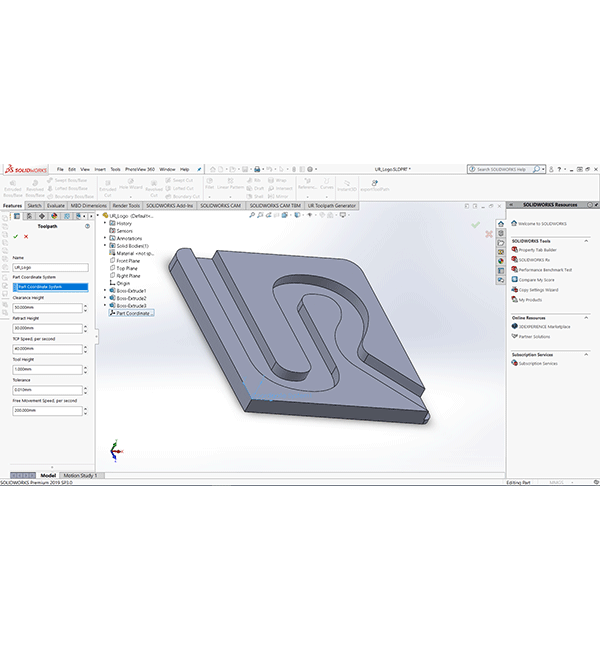This screenshot has height=650, width=600.
Task: Open Resources home tab in task pane
Action: tap(501, 224)
